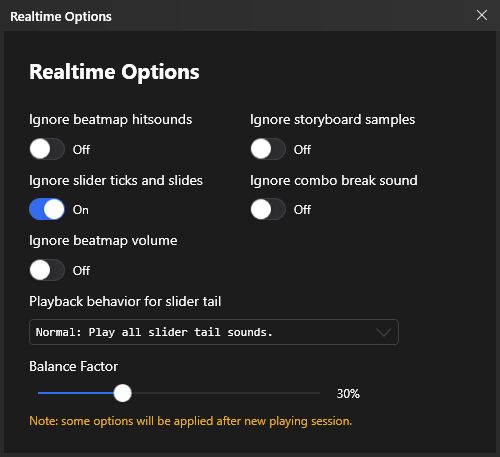Image resolution: width=500 pixels, height=457 pixels.
Task: Click 'Off' text beside beatmap hitsounds toggle
Action: pos(81,150)
